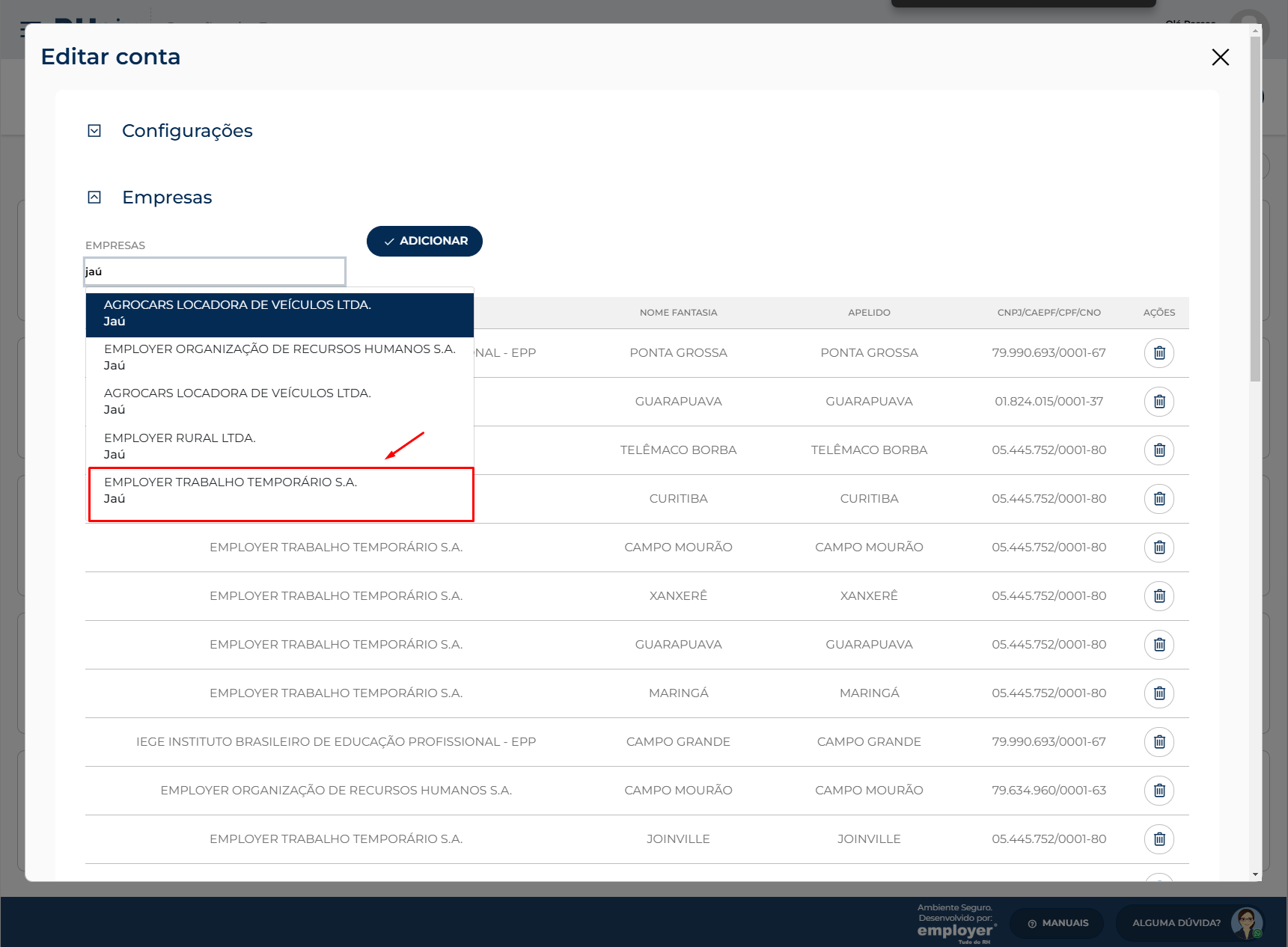The width and height of the screenshot is (1288, 947).
Task: Select highlighted AGROCARS LOCADORA Jaú option
Action: (x=281, y=313)
